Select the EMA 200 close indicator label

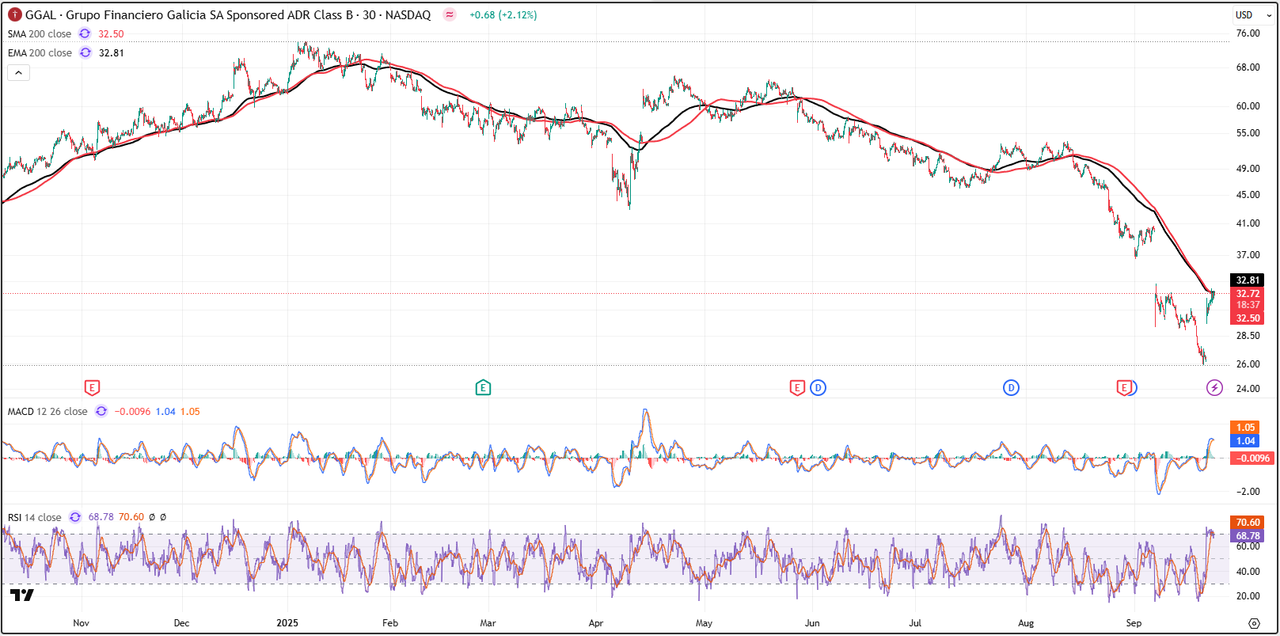coord(40,53)
